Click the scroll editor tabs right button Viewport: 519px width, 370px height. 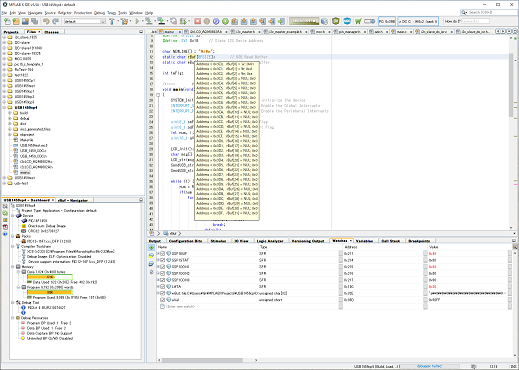503,31
